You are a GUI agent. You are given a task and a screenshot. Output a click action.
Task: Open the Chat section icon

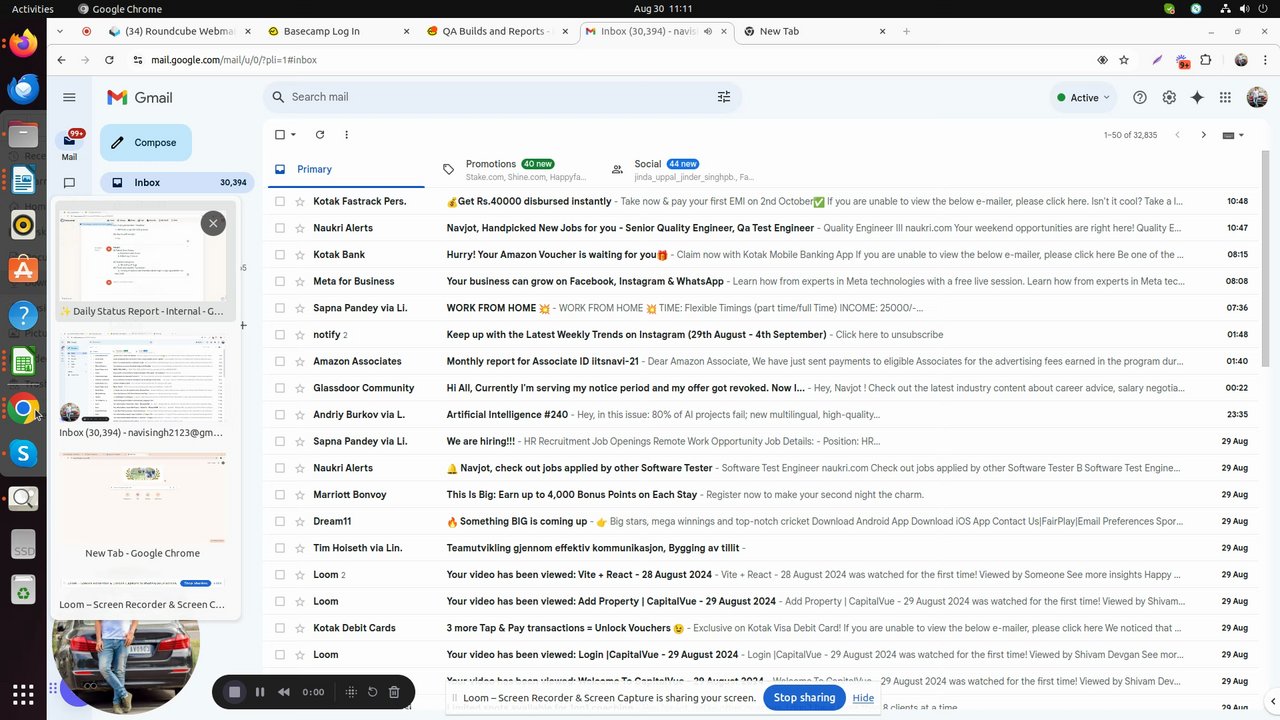click(69, 183)
